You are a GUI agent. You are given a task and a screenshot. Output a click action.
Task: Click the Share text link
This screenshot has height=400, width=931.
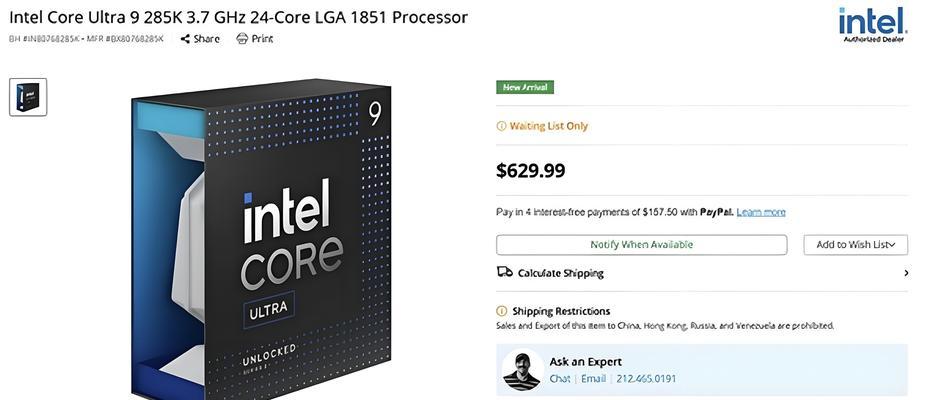tap(206, 39)
